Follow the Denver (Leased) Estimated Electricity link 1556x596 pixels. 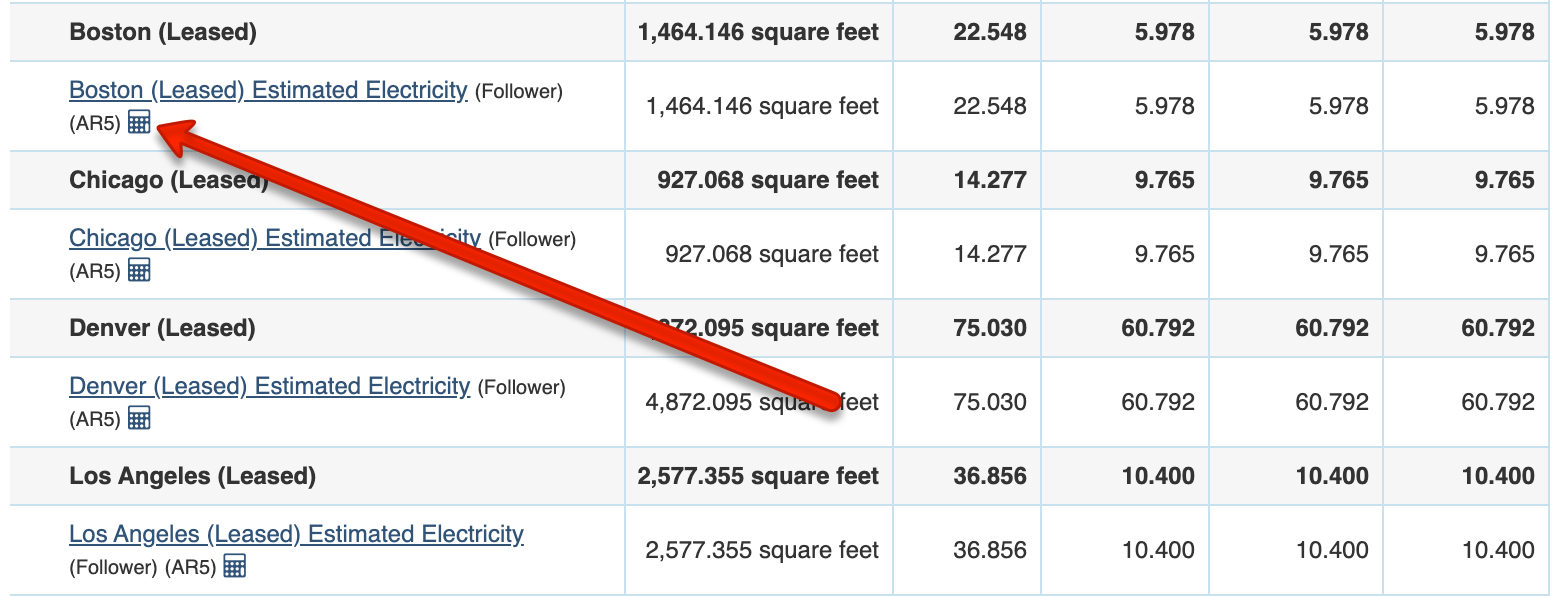(269, 386)
